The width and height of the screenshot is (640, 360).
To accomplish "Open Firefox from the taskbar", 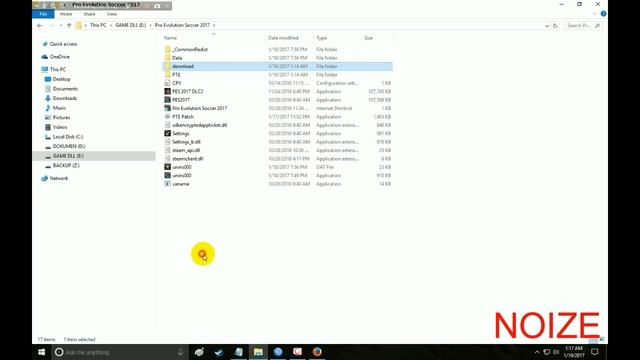I will (x=317, y=352).
